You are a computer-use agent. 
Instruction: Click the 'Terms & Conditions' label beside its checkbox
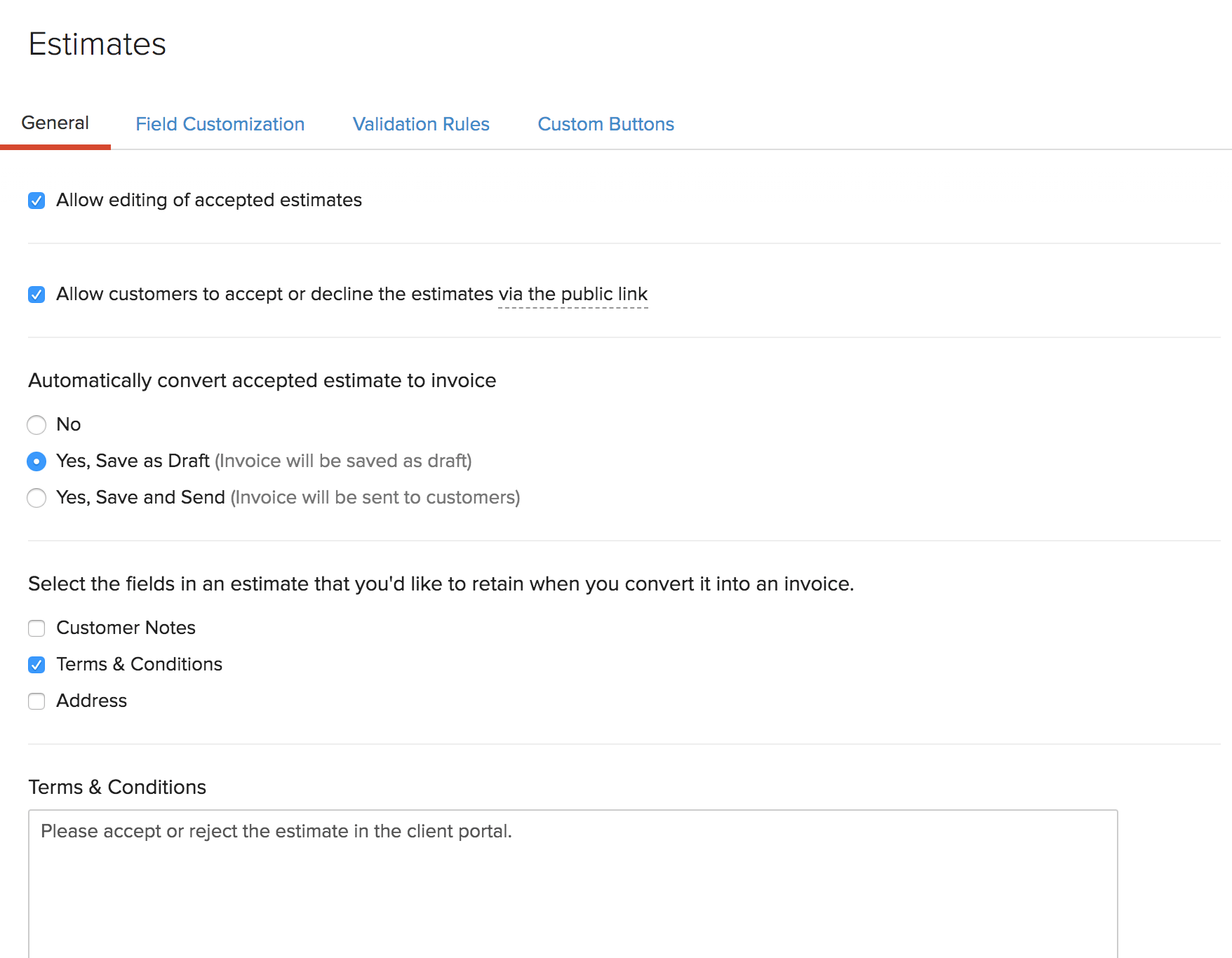(139, 664)
